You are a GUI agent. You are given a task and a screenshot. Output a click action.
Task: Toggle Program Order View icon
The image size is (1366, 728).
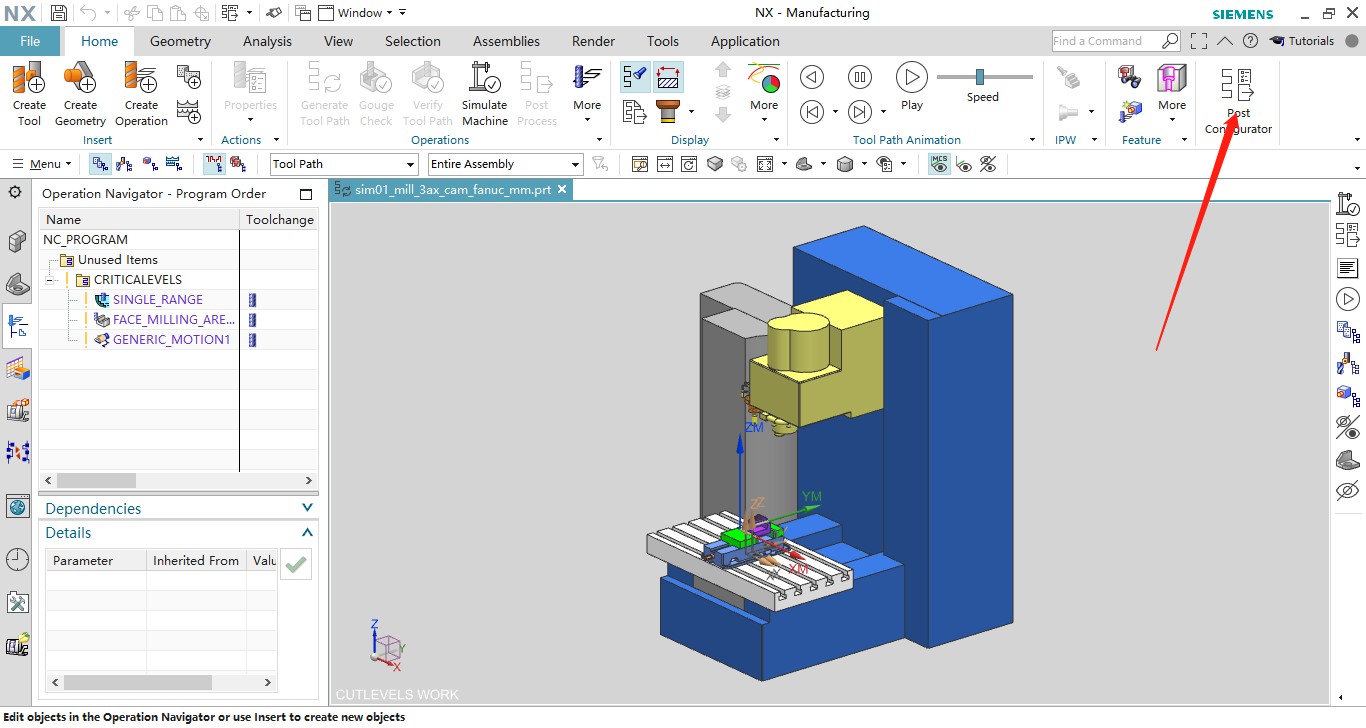(x=100, y=164)
